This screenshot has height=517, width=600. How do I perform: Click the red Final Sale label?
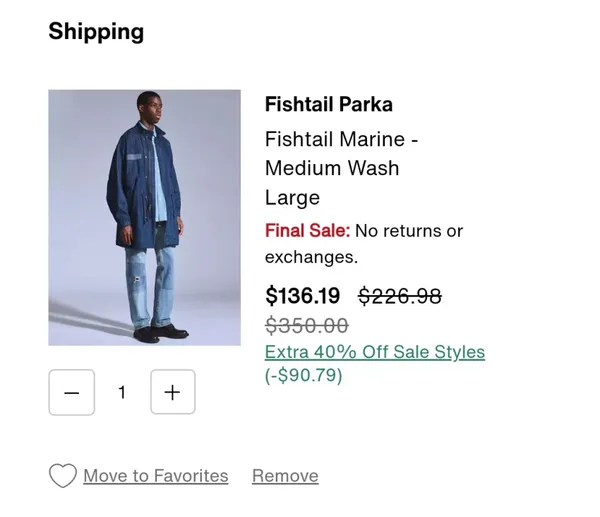click(307, 231)
